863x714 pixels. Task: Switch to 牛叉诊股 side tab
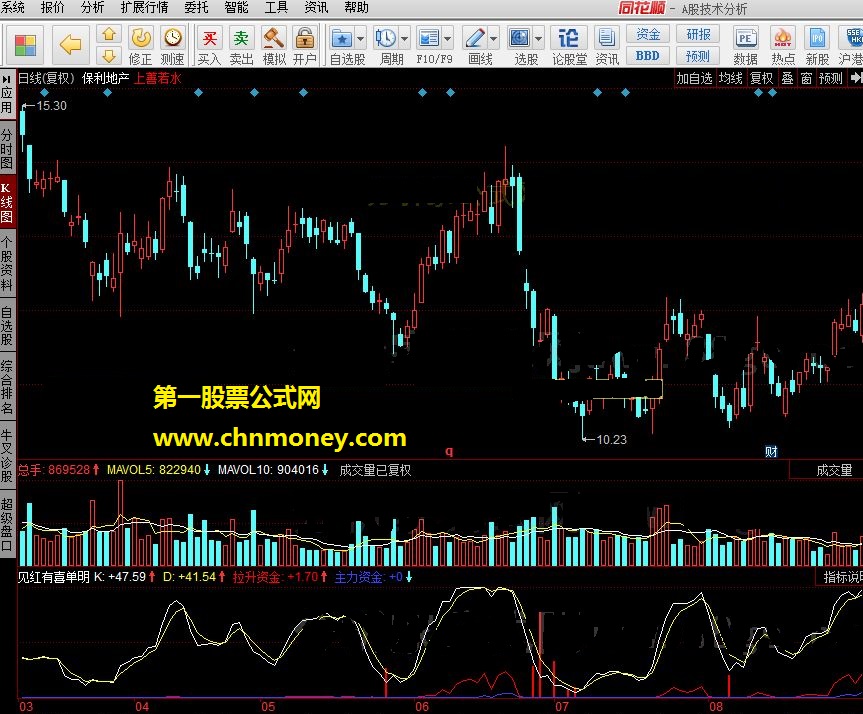click(x=7, y=454)
